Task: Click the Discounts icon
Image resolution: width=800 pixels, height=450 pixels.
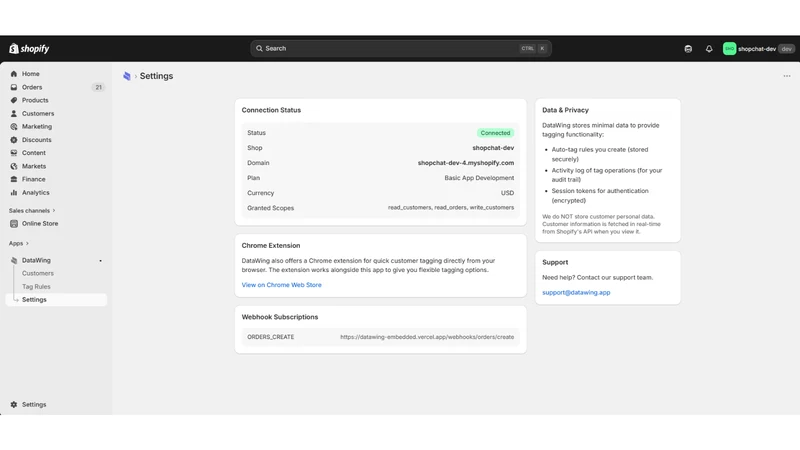Action: click(14, 140)
